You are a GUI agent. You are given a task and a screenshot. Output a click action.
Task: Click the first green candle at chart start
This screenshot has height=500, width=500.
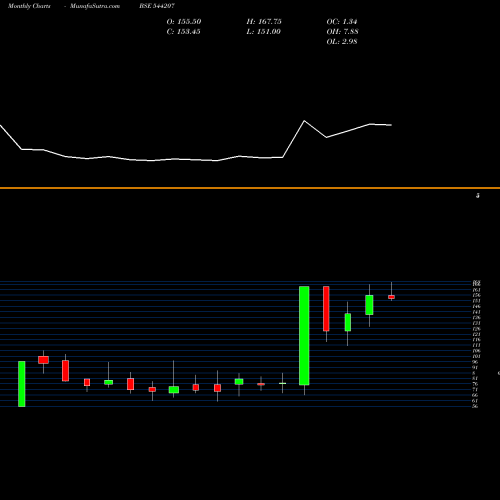point(22,384)
